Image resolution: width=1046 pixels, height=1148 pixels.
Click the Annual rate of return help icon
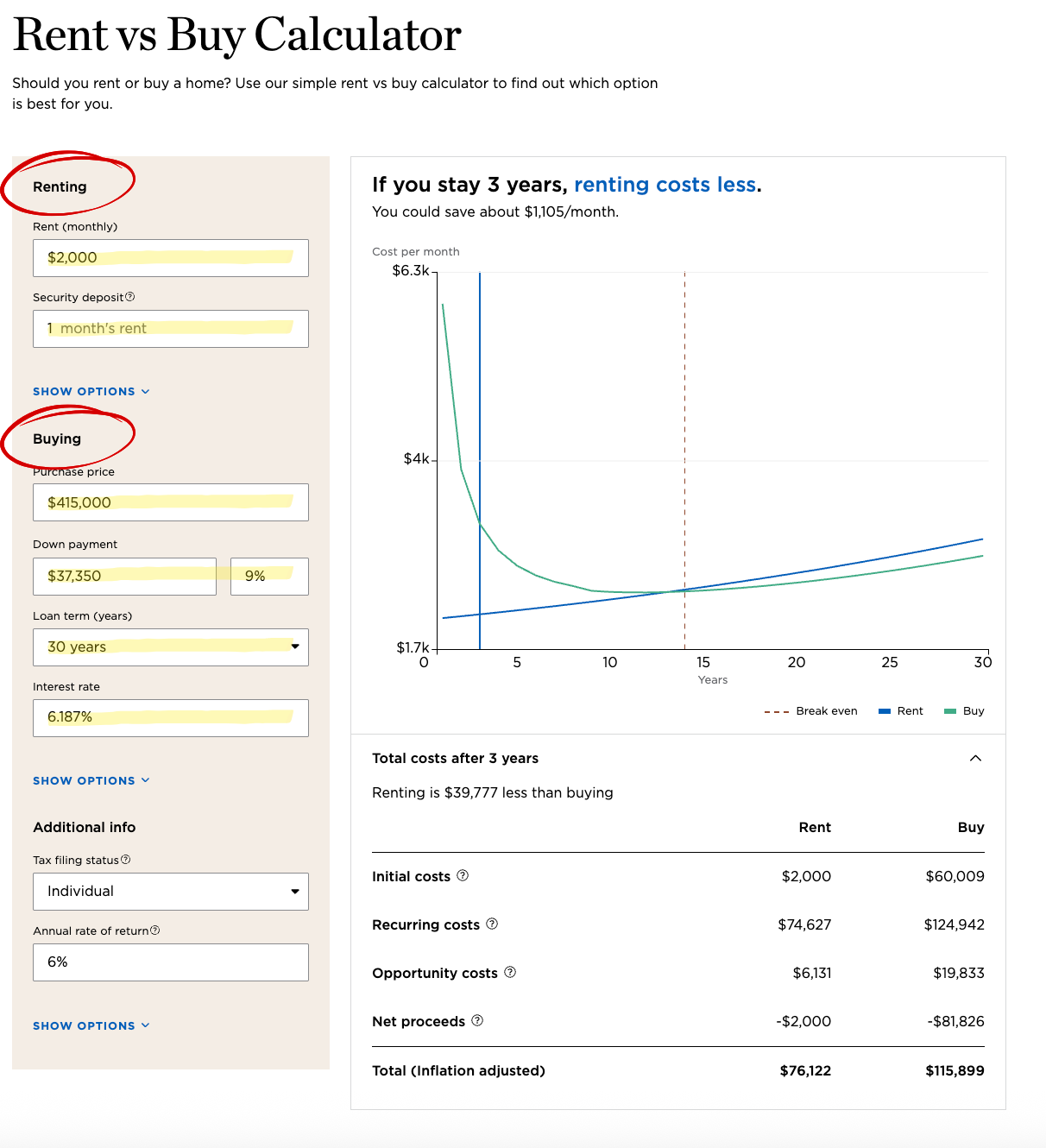click(x=155, y=930)
